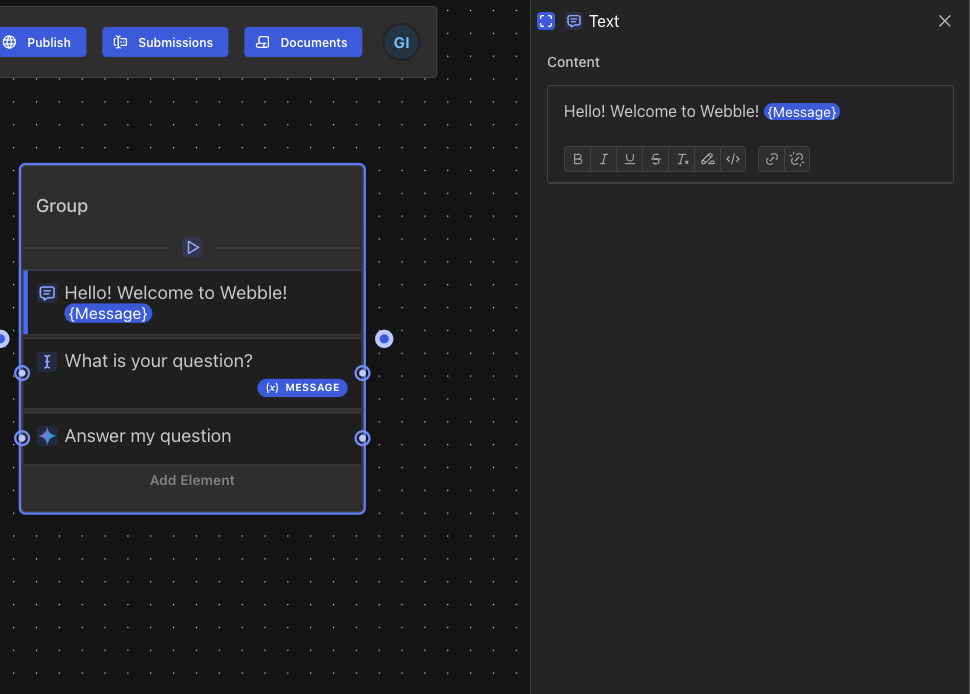The width and height of the screenshot is (970, 694).
Task: Toggle underline formatting in the text editor
Action: coord(630,159)
